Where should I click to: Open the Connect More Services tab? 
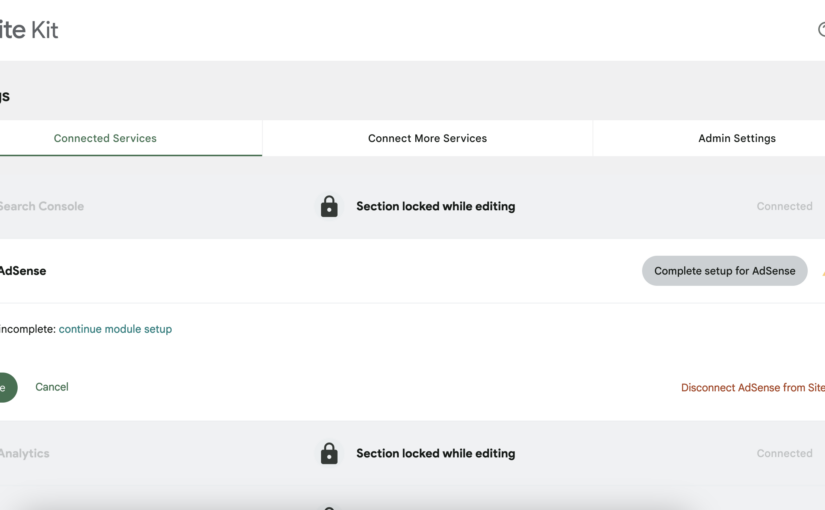click(427, 138)
